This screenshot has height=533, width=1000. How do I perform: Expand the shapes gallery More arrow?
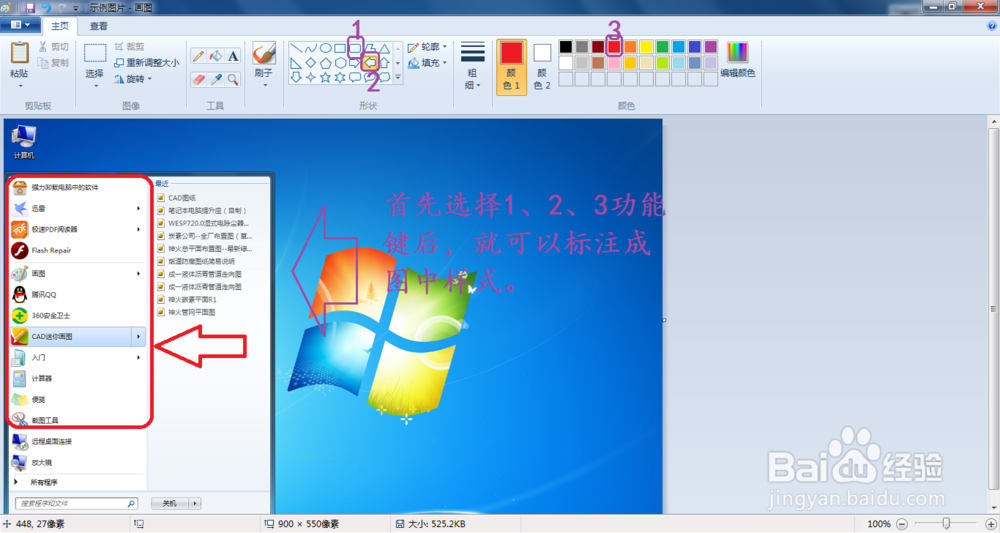pyautogui.click(x=398, y=77)
